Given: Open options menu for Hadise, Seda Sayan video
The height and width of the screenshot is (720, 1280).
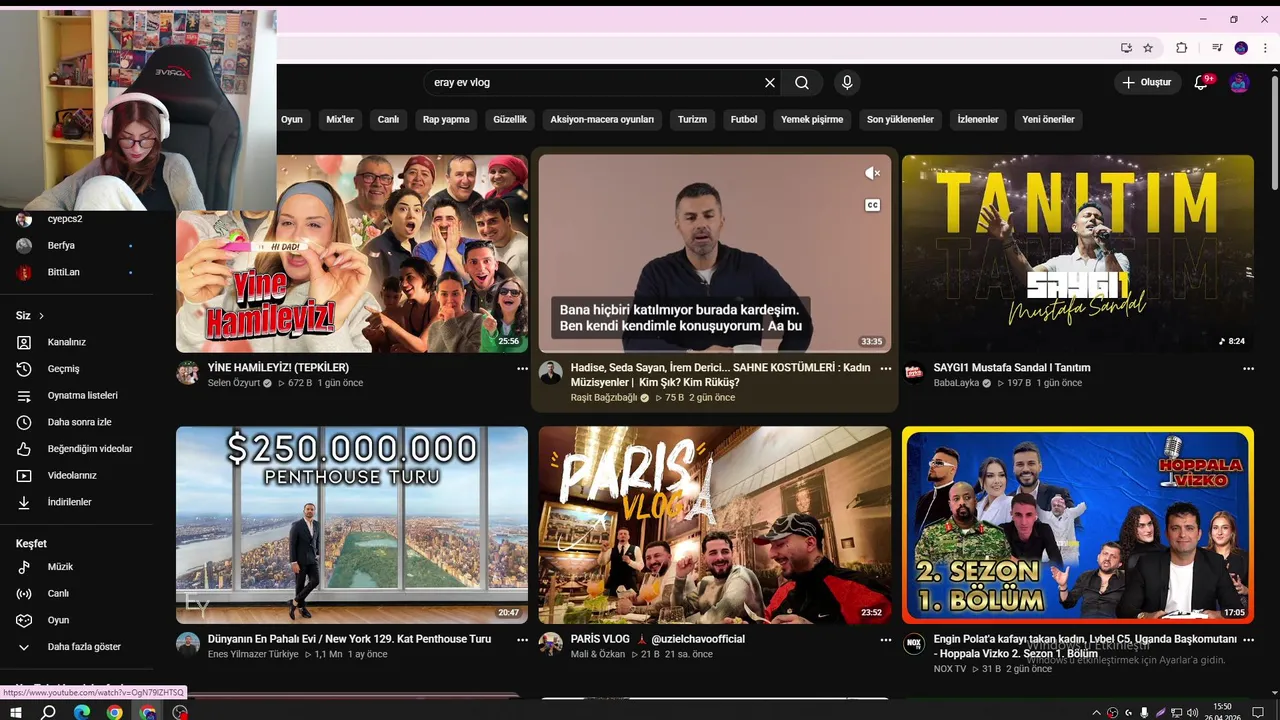Looking at the screenshot, I should (x=885, y=369).
